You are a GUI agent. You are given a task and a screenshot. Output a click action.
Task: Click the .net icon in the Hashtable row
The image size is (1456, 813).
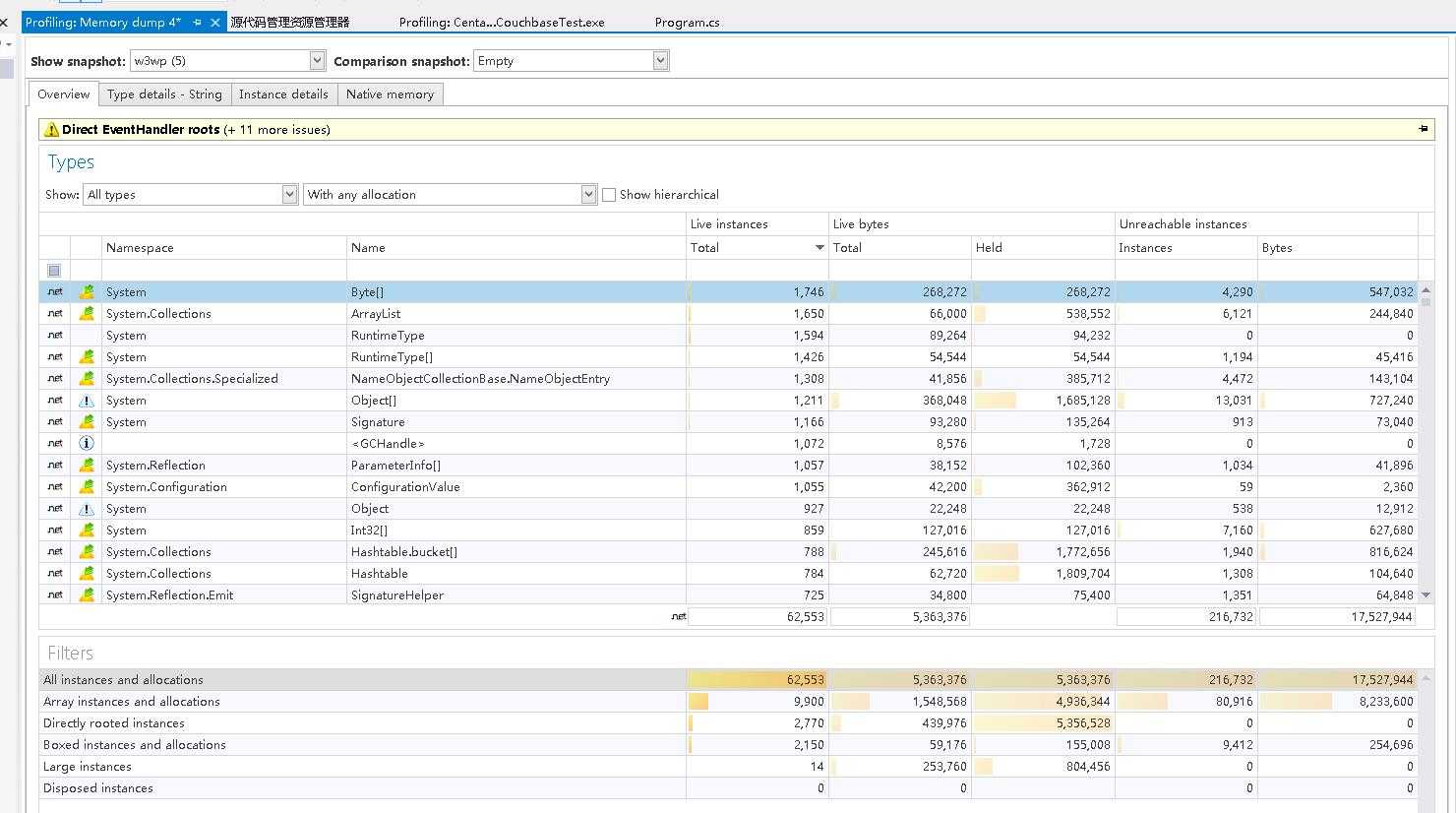point(55,574)
